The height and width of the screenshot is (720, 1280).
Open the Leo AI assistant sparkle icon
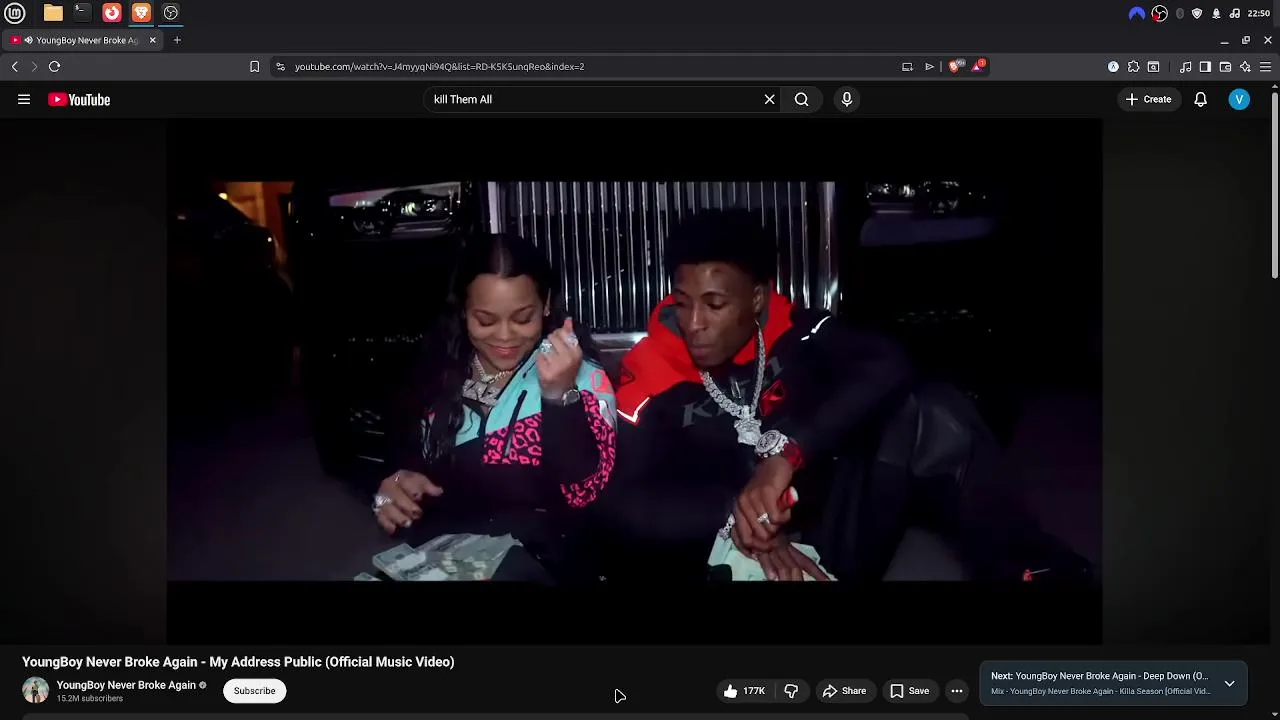coord(1245,67)
